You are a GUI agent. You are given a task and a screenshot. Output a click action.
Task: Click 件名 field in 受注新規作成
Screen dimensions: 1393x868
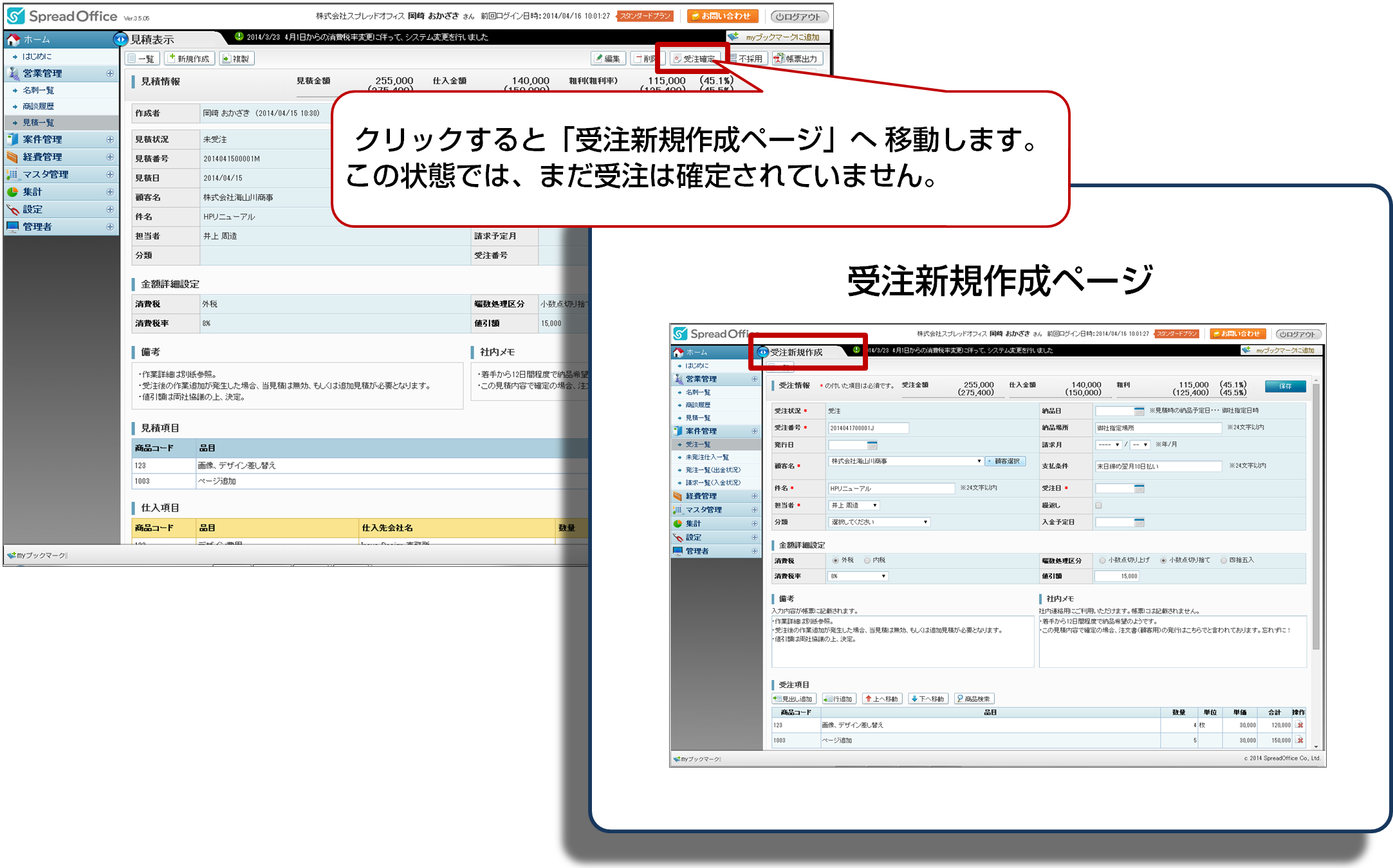(891, 488)
